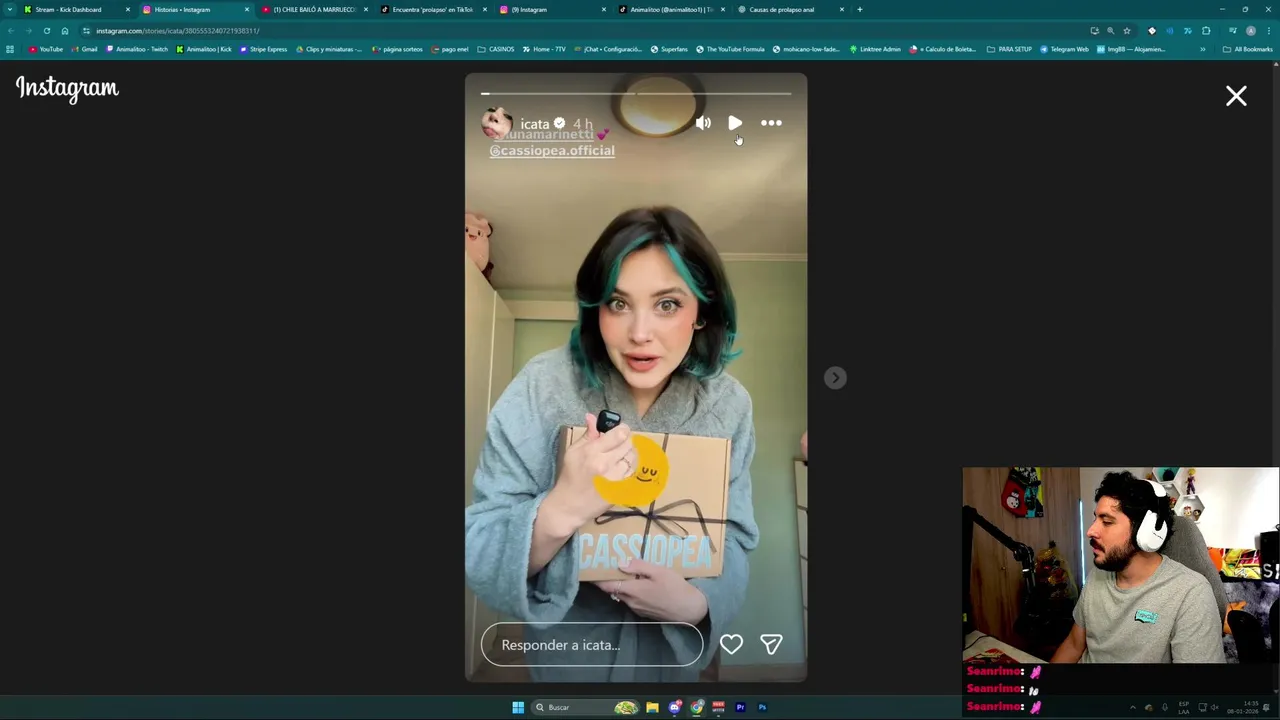Switch to Encuentra 'prolapso' en TikTok tab
The width and height of the screenshot is (1280, 720).
coord(433,9)
